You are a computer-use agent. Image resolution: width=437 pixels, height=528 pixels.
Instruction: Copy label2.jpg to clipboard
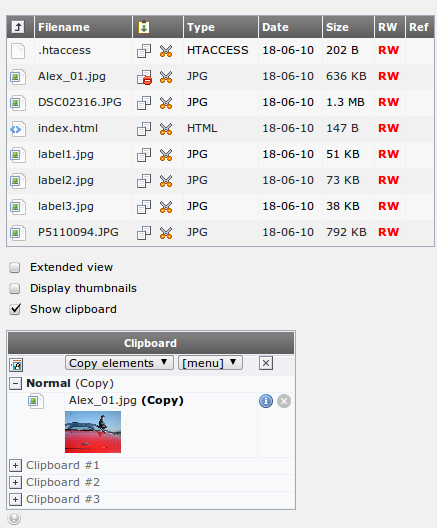point(144,181)
